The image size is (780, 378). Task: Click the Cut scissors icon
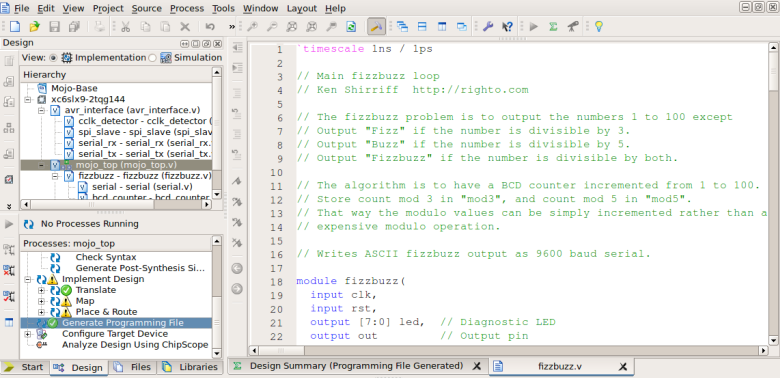125,26
